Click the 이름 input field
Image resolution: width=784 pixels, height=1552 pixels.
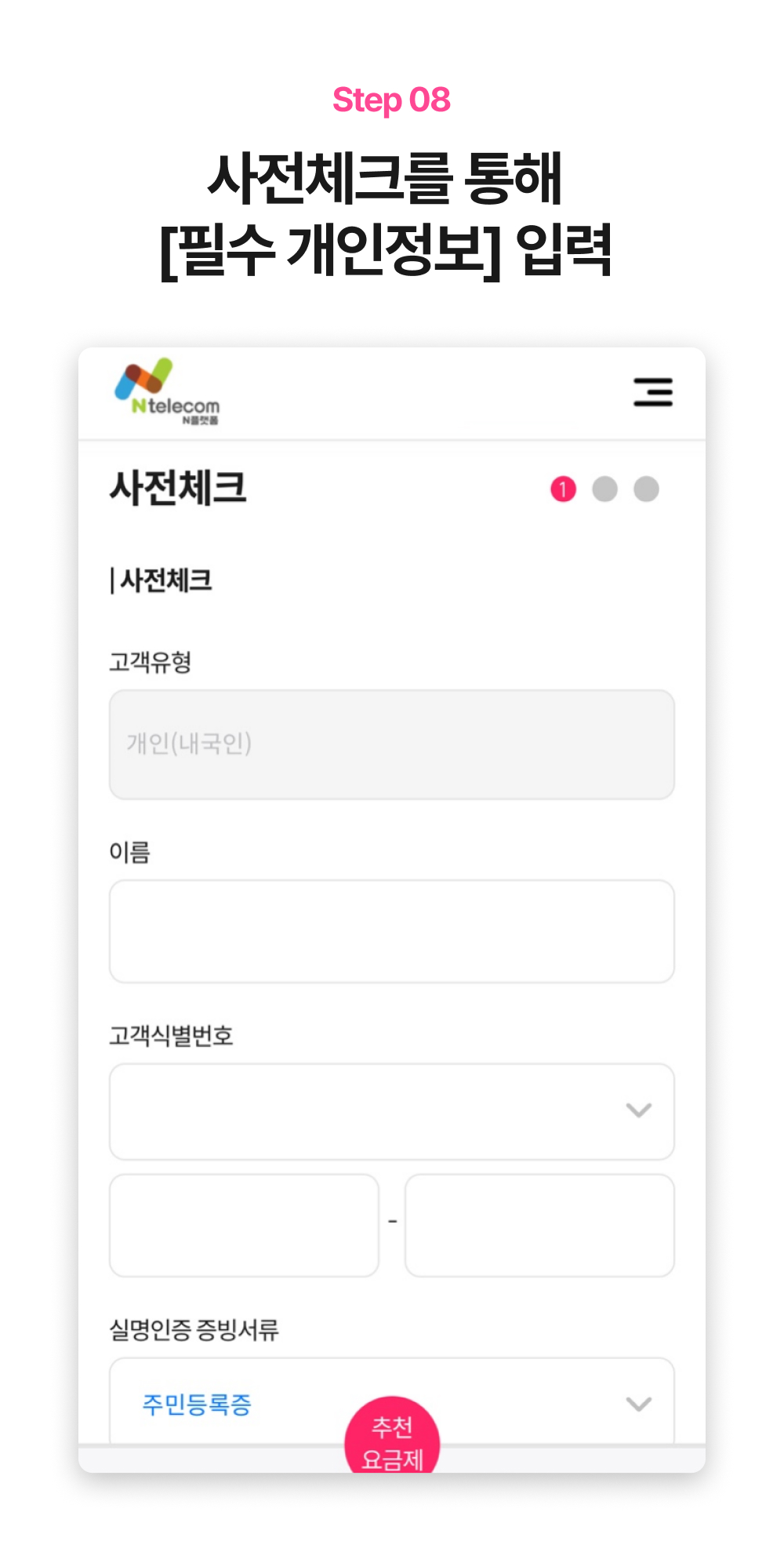pyautogui.click(x=392, y=932)
